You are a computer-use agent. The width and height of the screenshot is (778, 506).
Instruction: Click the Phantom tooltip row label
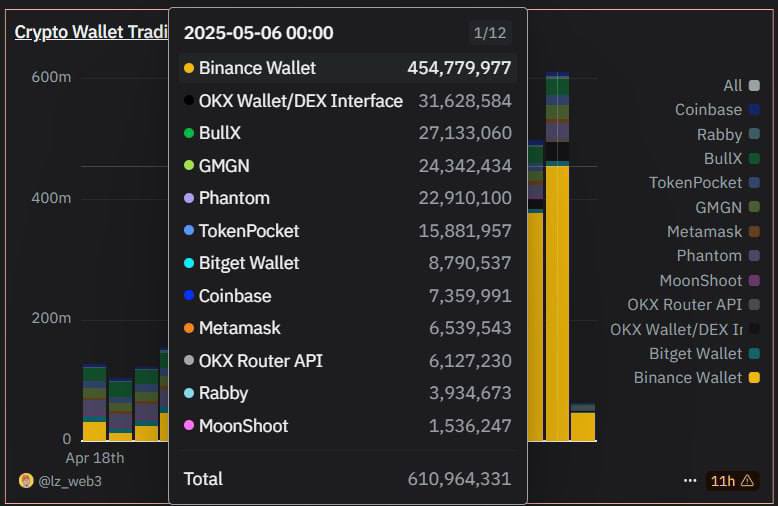point(234,198)
